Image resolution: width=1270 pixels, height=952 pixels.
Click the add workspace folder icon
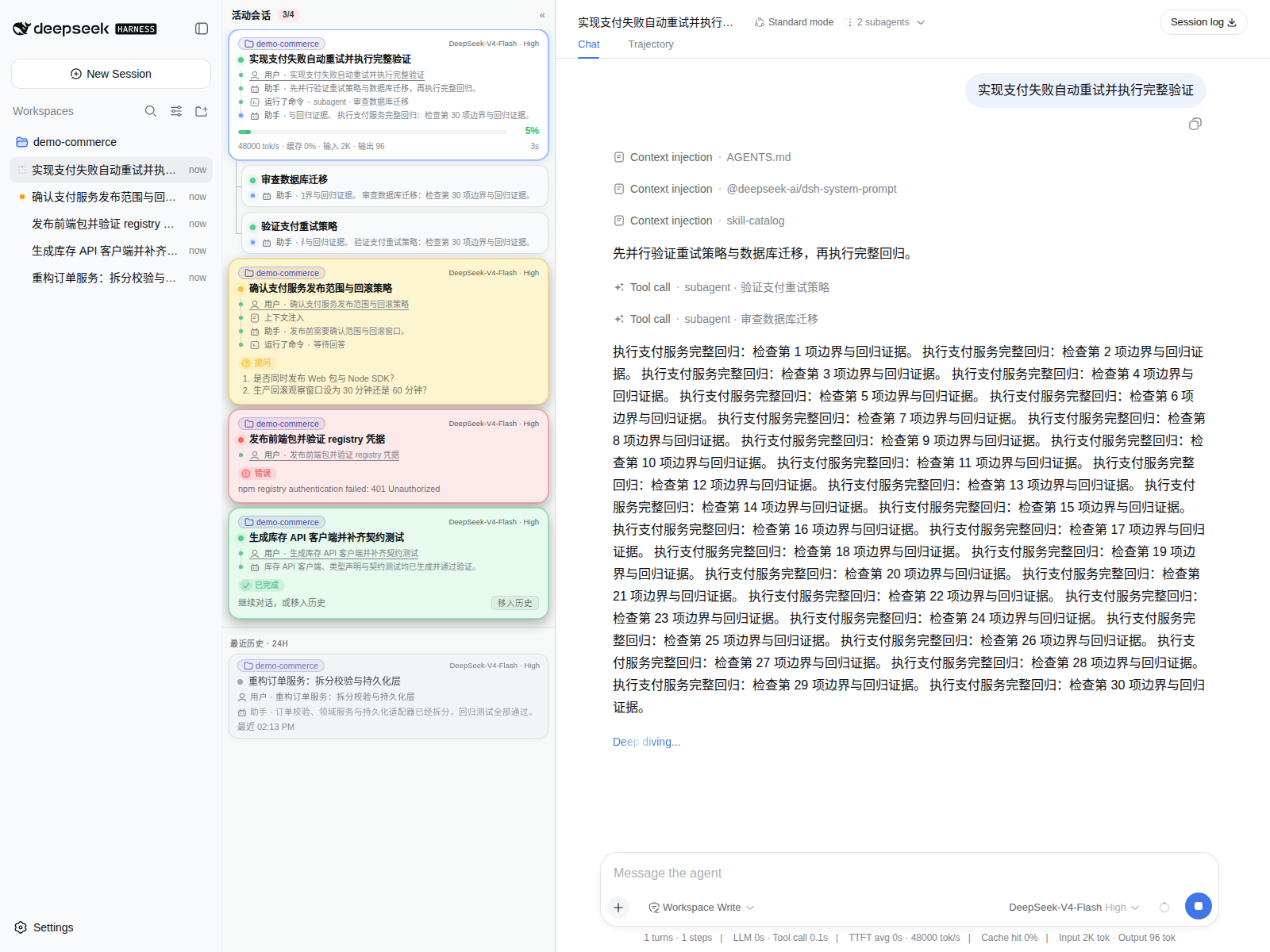click(202, 111)
